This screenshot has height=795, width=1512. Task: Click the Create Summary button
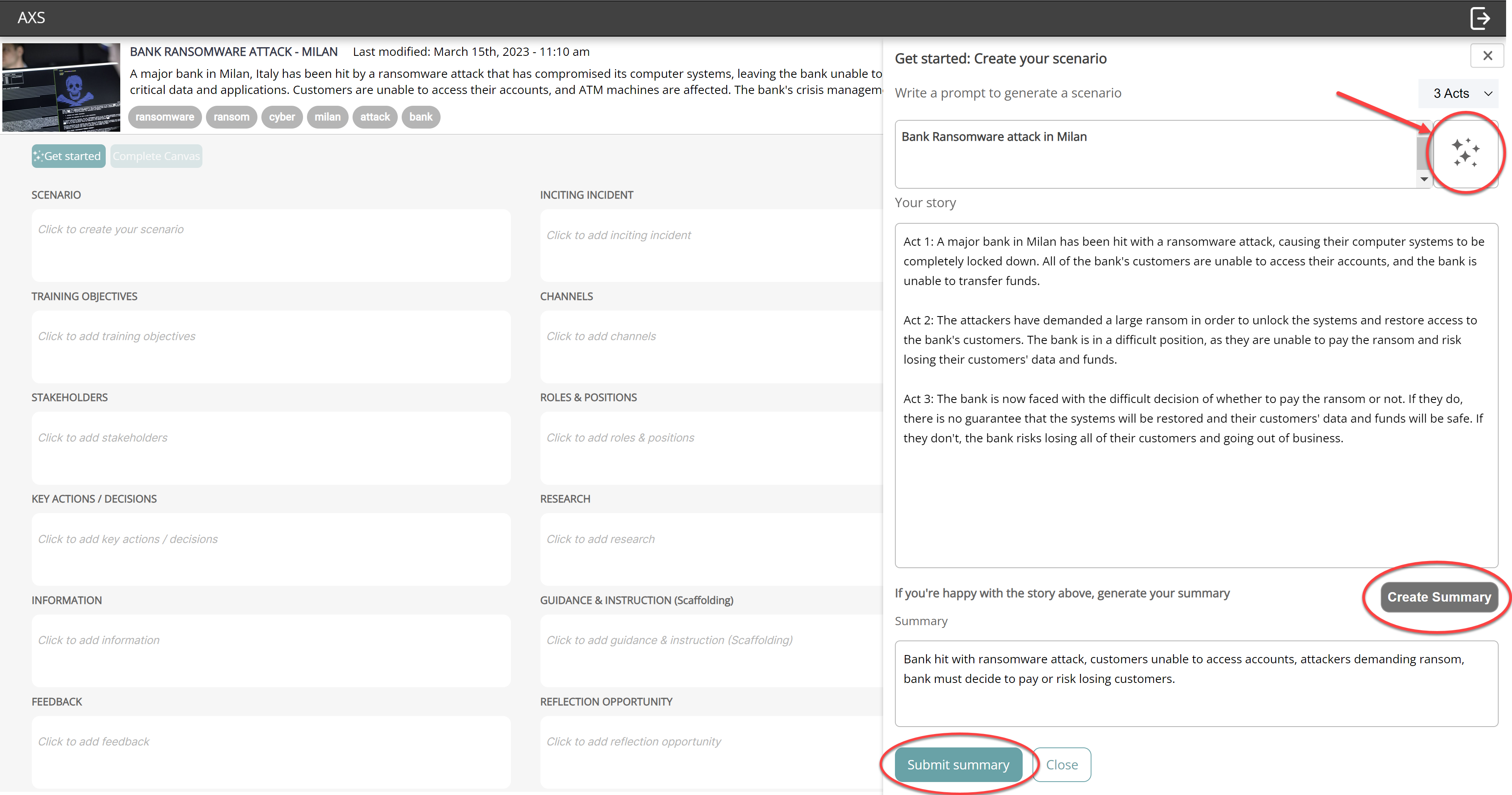pyautogui.click(x=1439, y=597)
